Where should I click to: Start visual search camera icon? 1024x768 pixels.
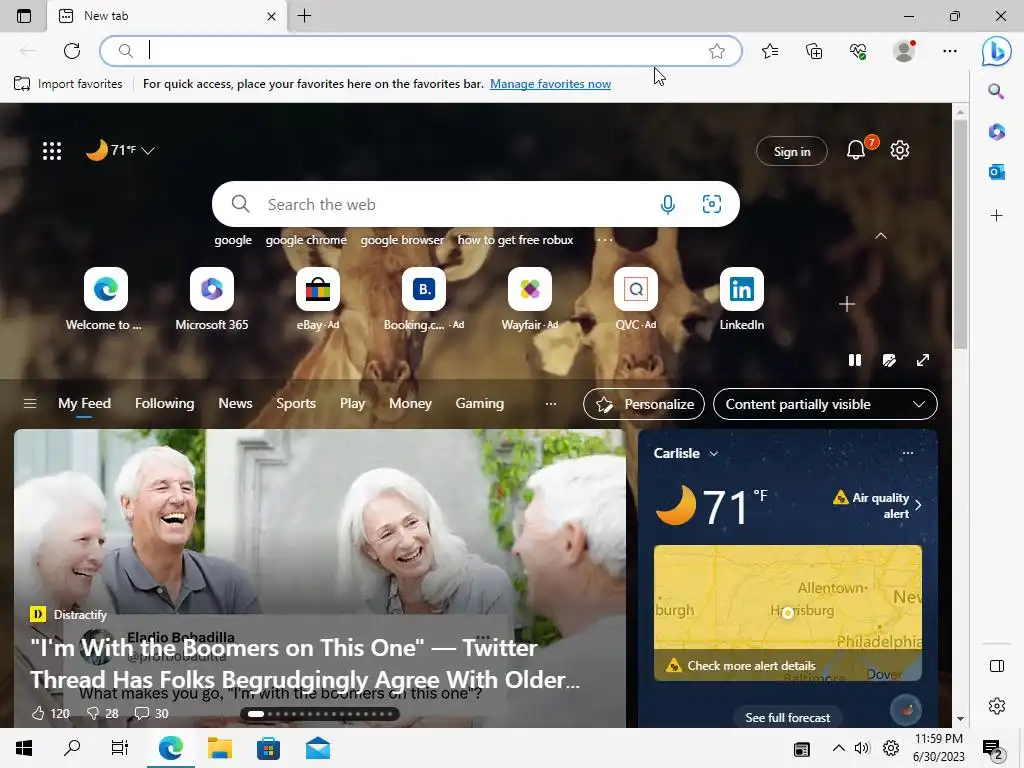tap(712, 204)
